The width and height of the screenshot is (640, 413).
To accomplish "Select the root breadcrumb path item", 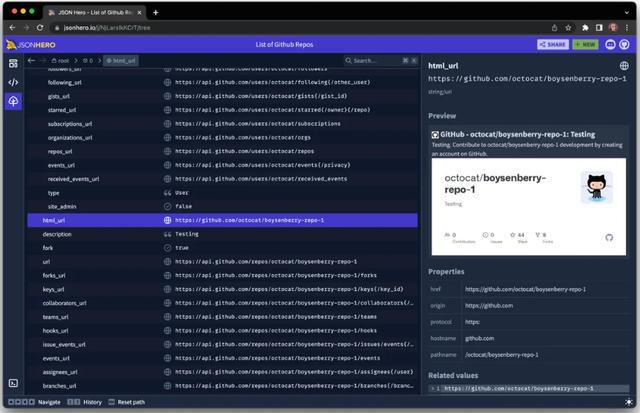I will (59, 61).
